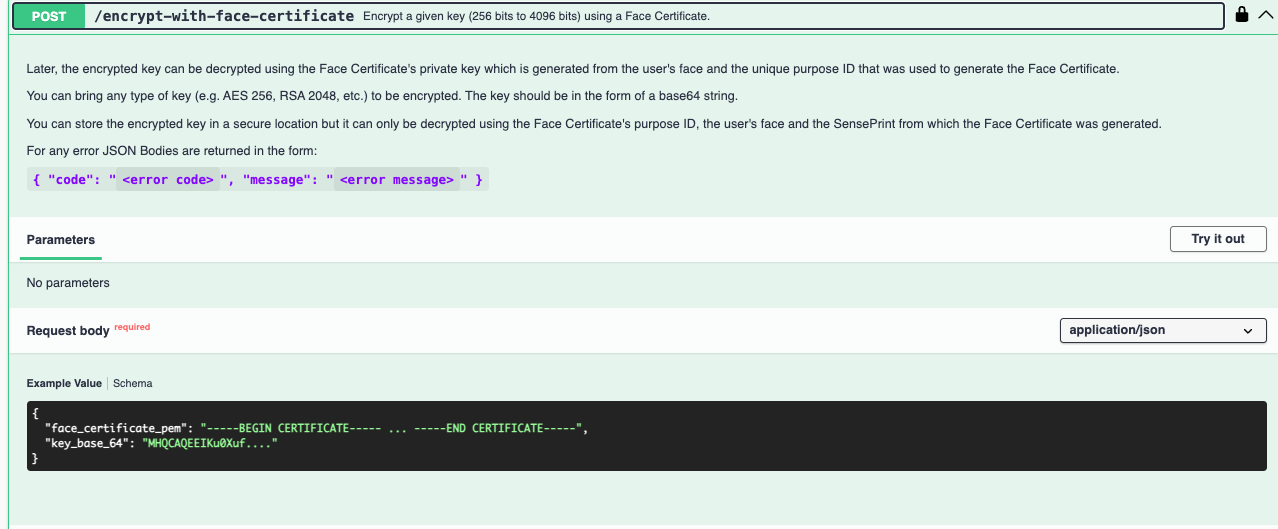The width and height of the screenshot is (1278, 529).
Task: Select the Example Value tab
Action: (64, 383)
